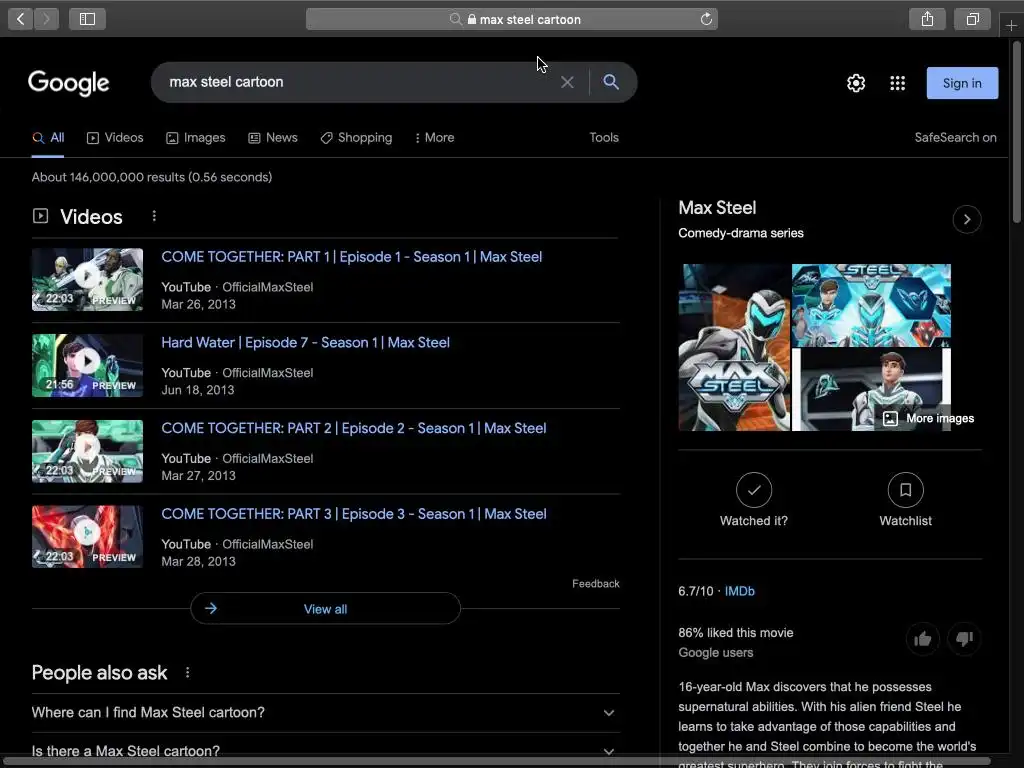Click the vertical page scrollbar

click(1016, 131)
